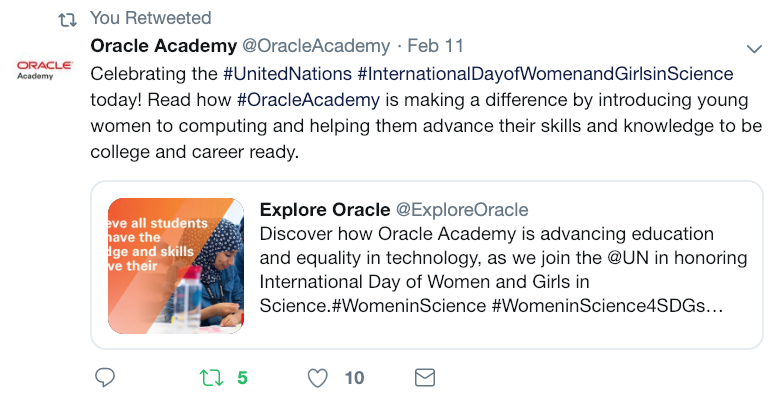The height and width of the screenshot is (398, 778).
Task: Open the Oracle Academy display name
Action: (164, 46)
